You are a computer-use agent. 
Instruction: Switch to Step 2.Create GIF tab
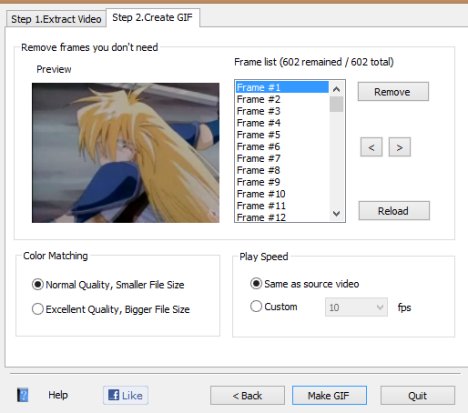click(x=153, y=17)
